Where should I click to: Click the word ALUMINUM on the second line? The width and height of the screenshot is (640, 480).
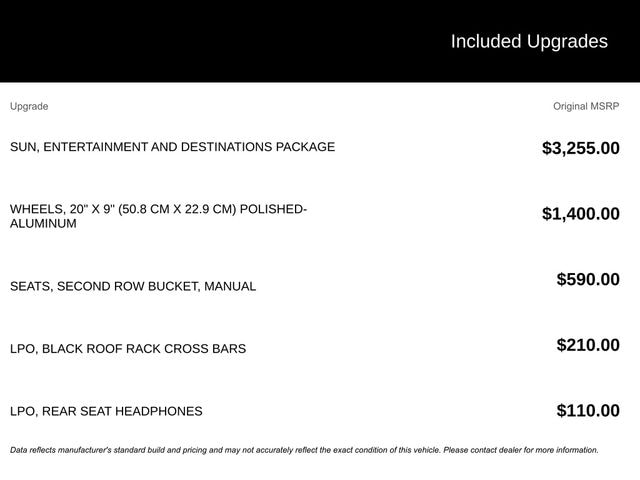point(43,224)
